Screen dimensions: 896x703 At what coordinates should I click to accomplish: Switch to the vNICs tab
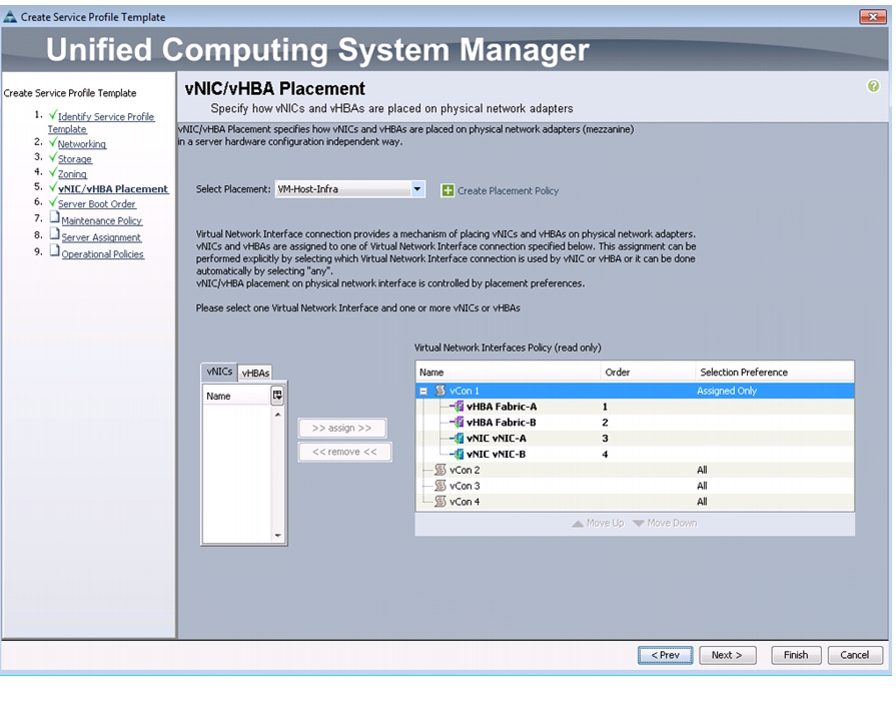pos(219,372)
